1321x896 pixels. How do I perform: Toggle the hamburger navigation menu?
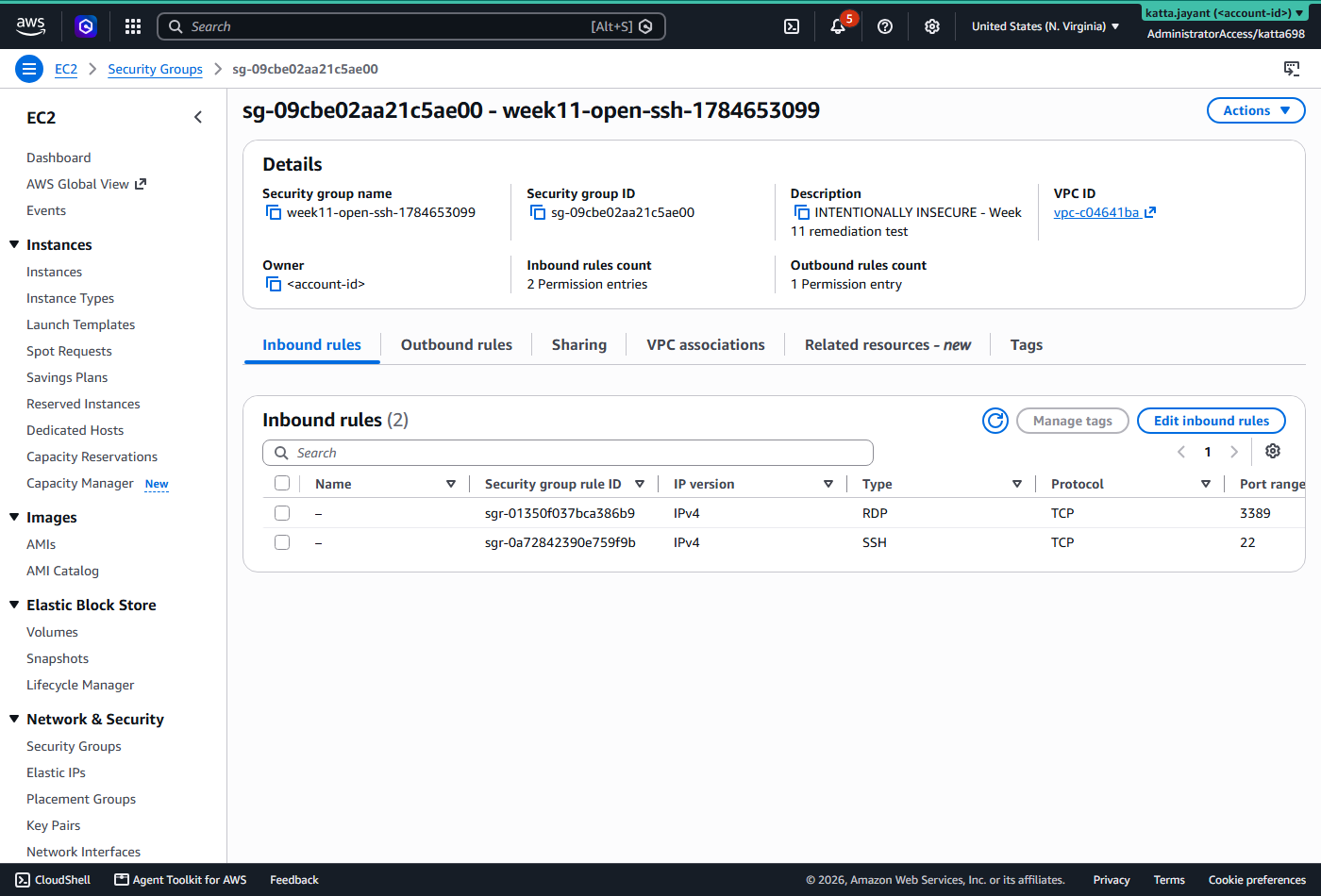click(x=29, y=69)
